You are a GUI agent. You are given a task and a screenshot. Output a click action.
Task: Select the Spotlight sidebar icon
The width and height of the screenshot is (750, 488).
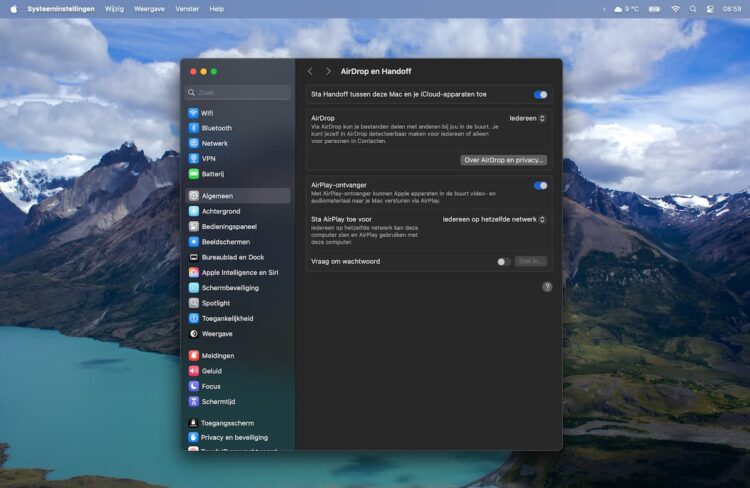pyautogui.click(x=194, y=303)
